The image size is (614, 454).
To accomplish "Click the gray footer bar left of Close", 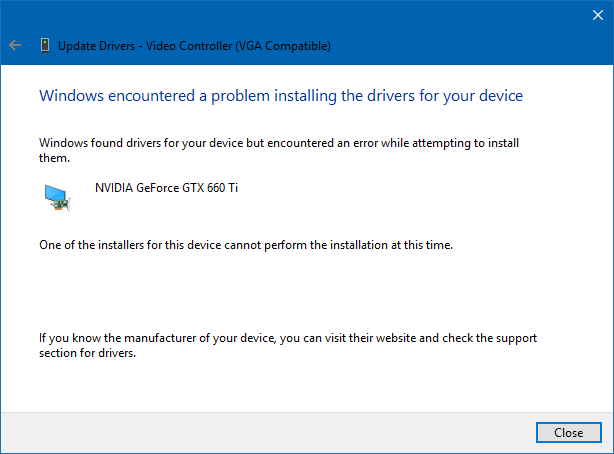I will click(x=266, y=432).
